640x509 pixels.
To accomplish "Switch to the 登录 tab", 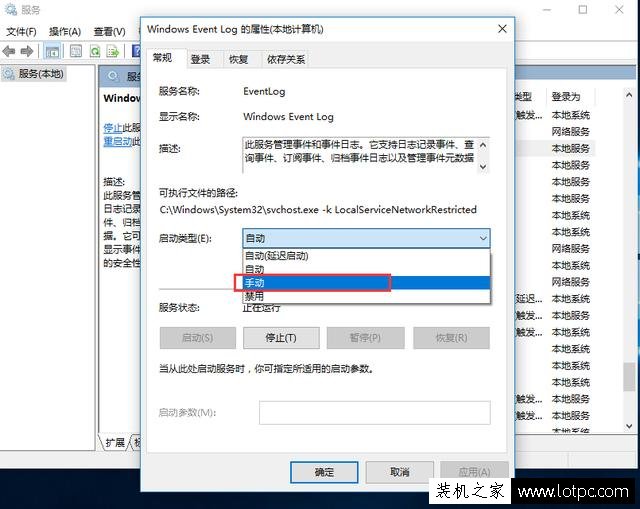I will pyautogui.click(x=200, y=60).
